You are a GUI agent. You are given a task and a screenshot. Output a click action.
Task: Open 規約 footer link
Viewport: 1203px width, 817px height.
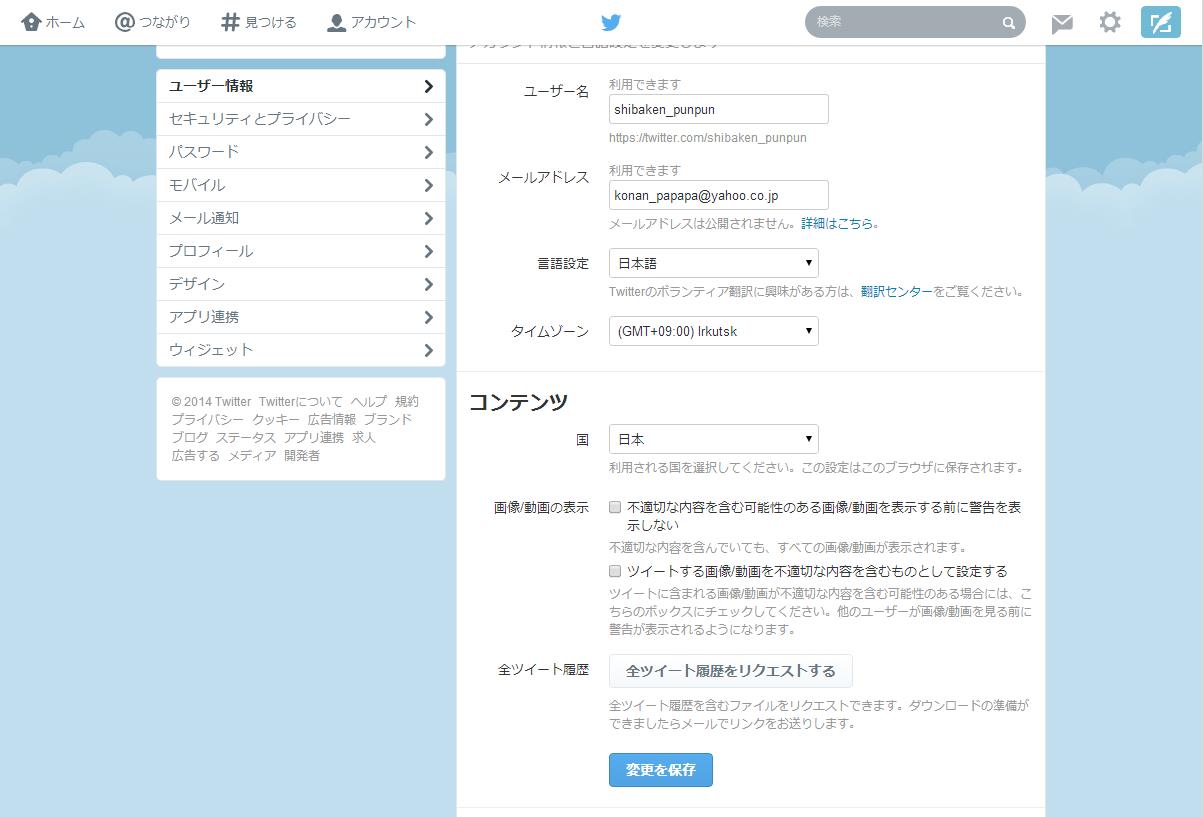406,401
